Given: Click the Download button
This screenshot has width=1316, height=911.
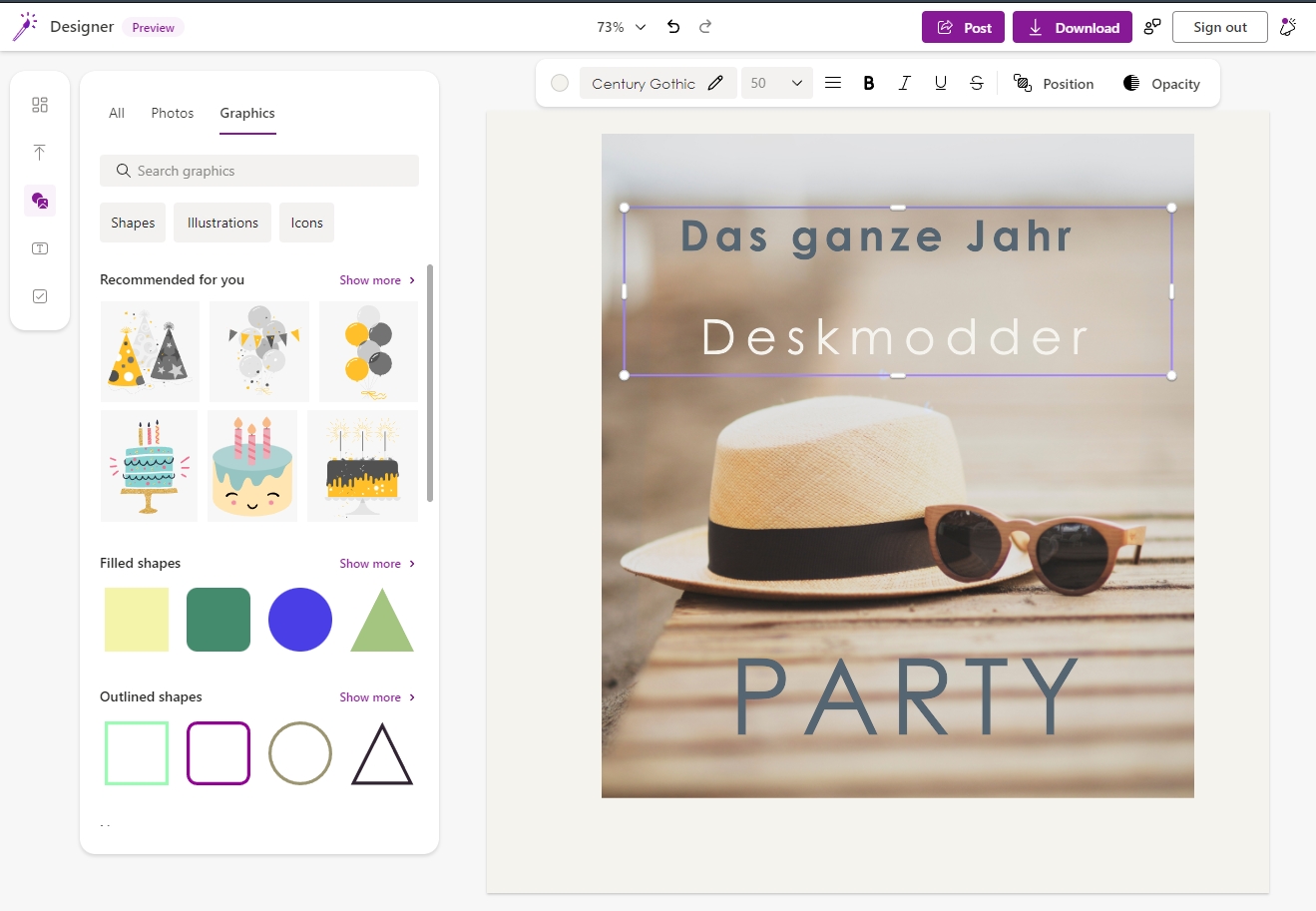Looking at the screenshot, I should (1073, 27).
